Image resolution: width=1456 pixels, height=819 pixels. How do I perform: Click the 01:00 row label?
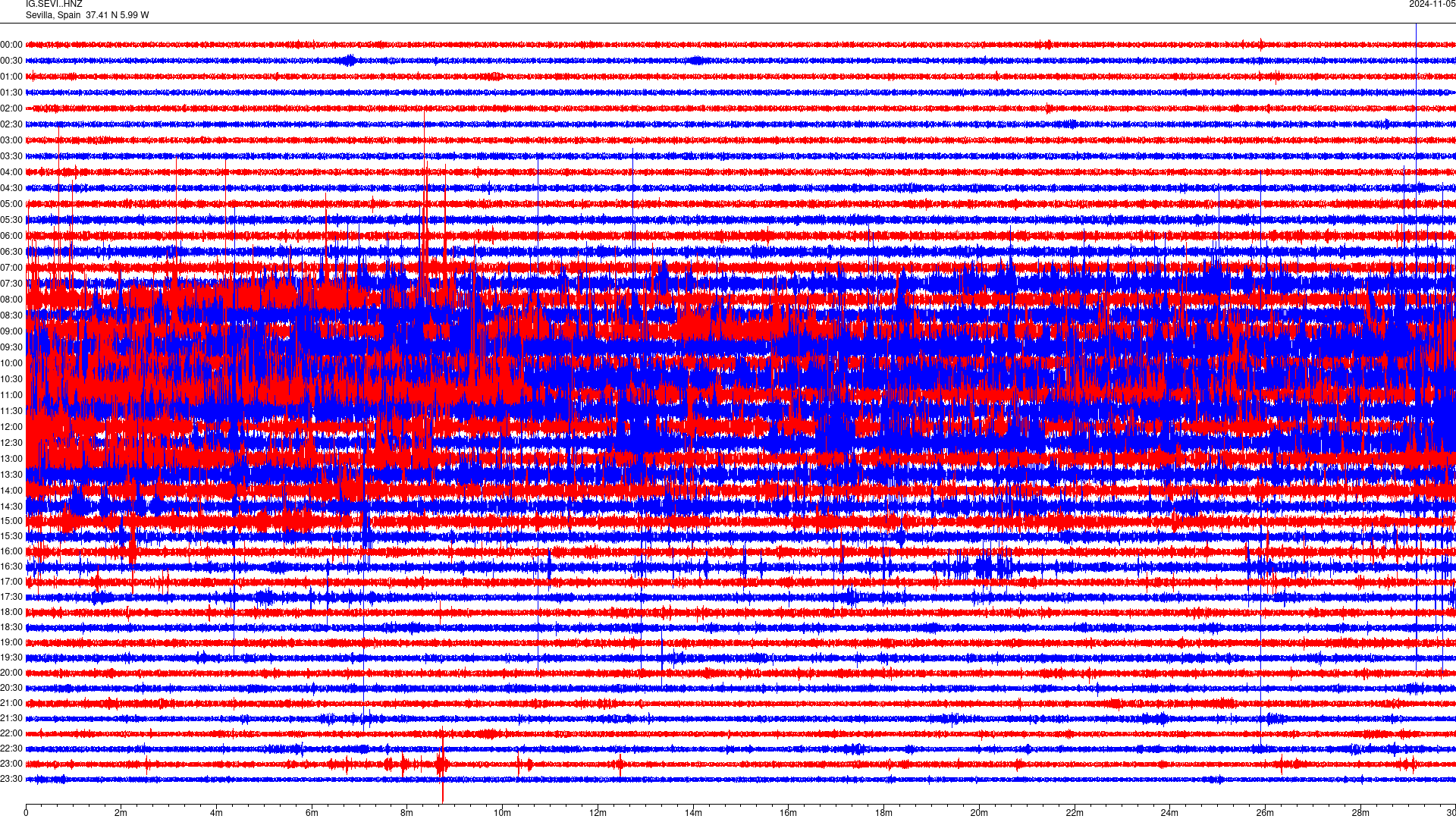pyautogui.click(x=11, y=77)
